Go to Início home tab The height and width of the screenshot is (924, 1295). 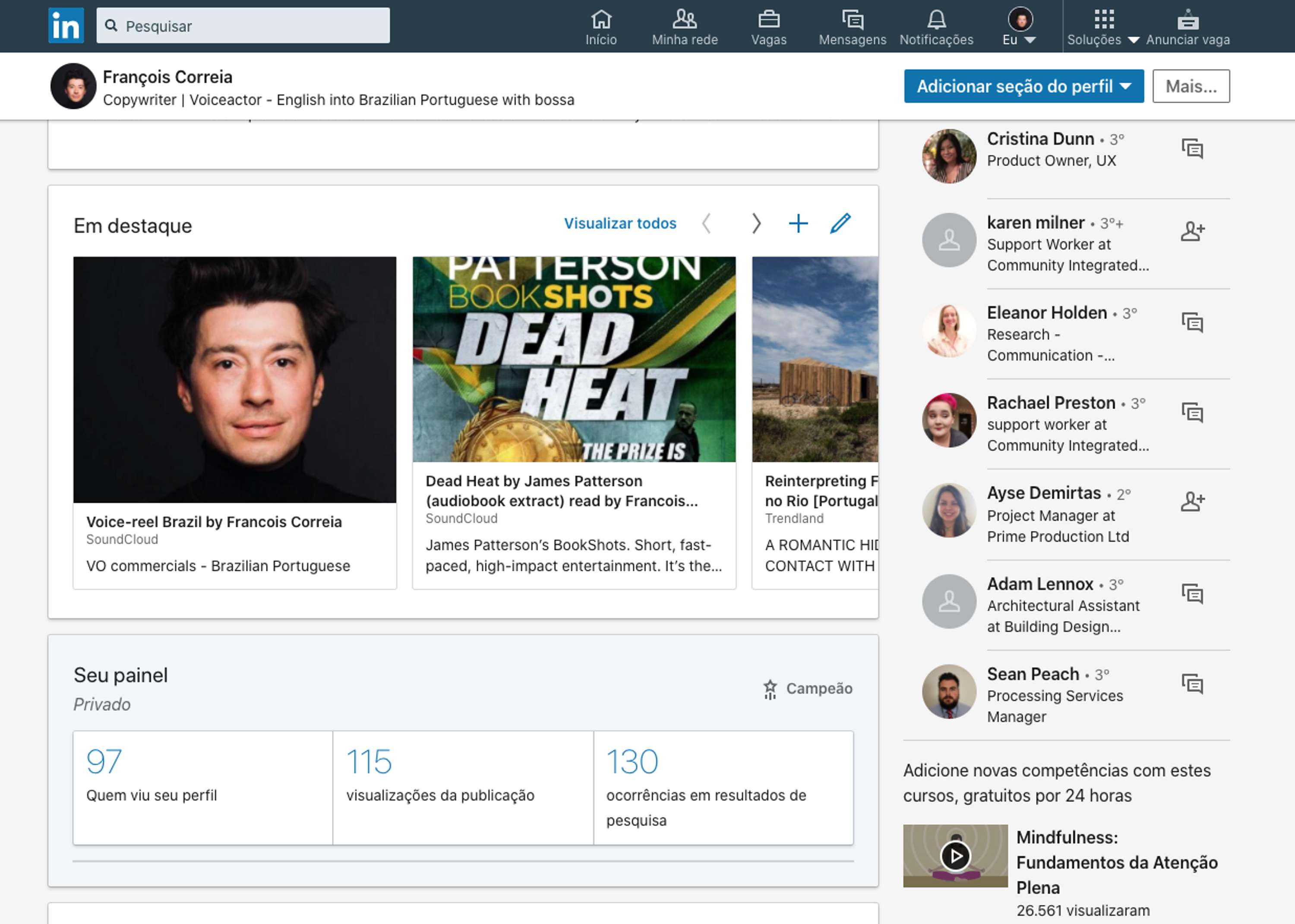click(601, 27)
